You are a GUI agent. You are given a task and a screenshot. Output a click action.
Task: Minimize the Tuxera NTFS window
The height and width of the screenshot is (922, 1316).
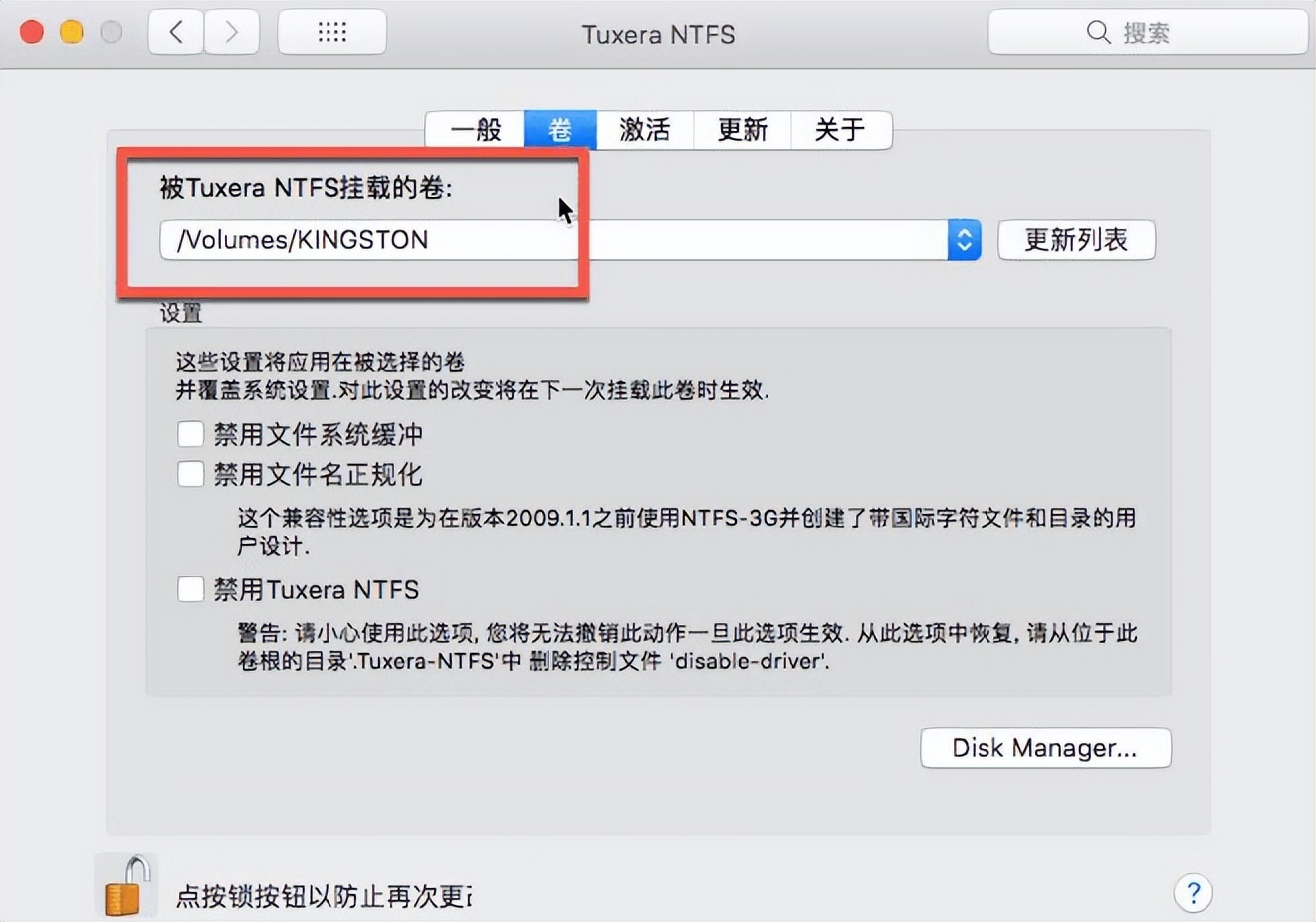click(72, 32)
